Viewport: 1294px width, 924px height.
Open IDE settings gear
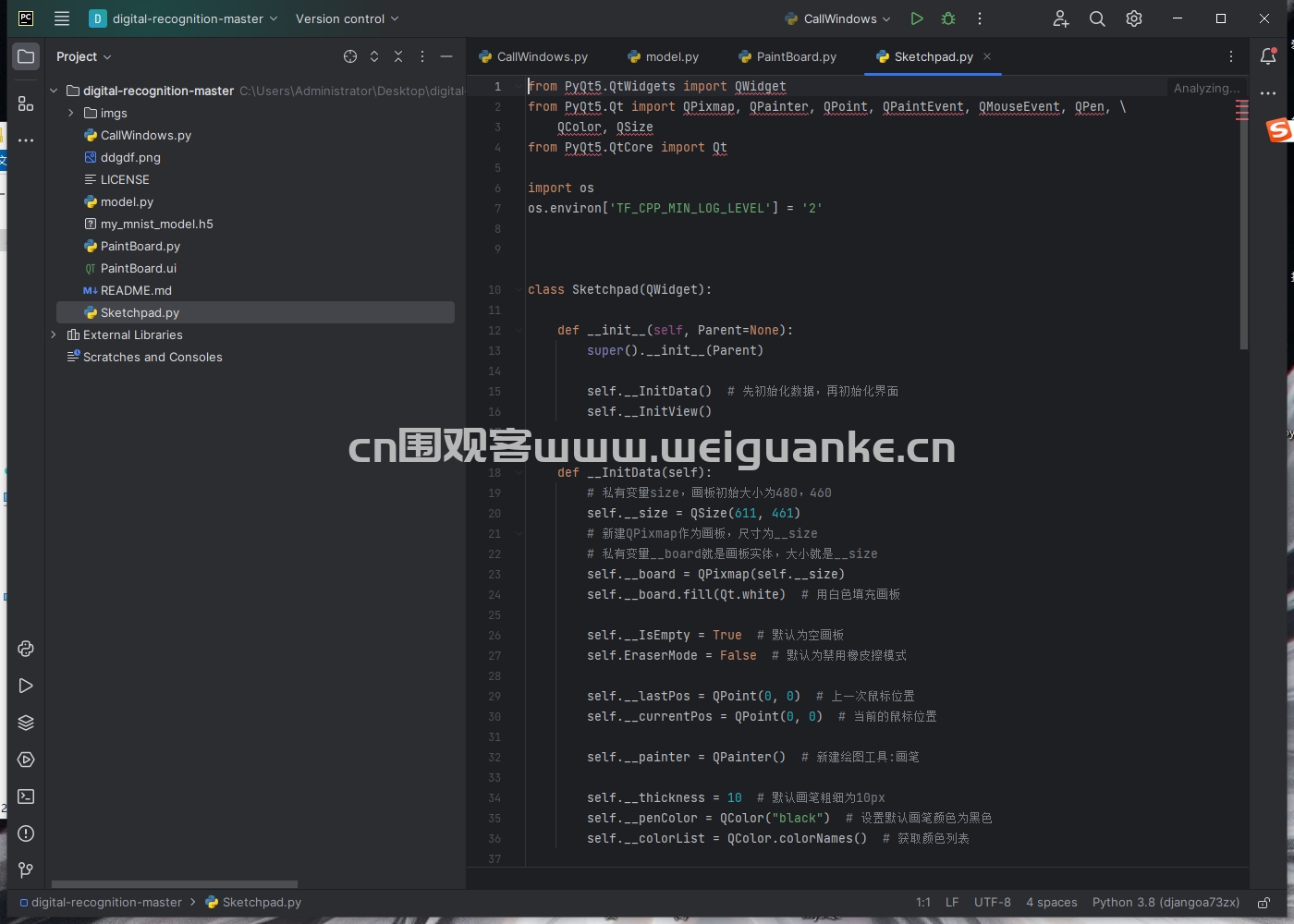[1134, 18]
